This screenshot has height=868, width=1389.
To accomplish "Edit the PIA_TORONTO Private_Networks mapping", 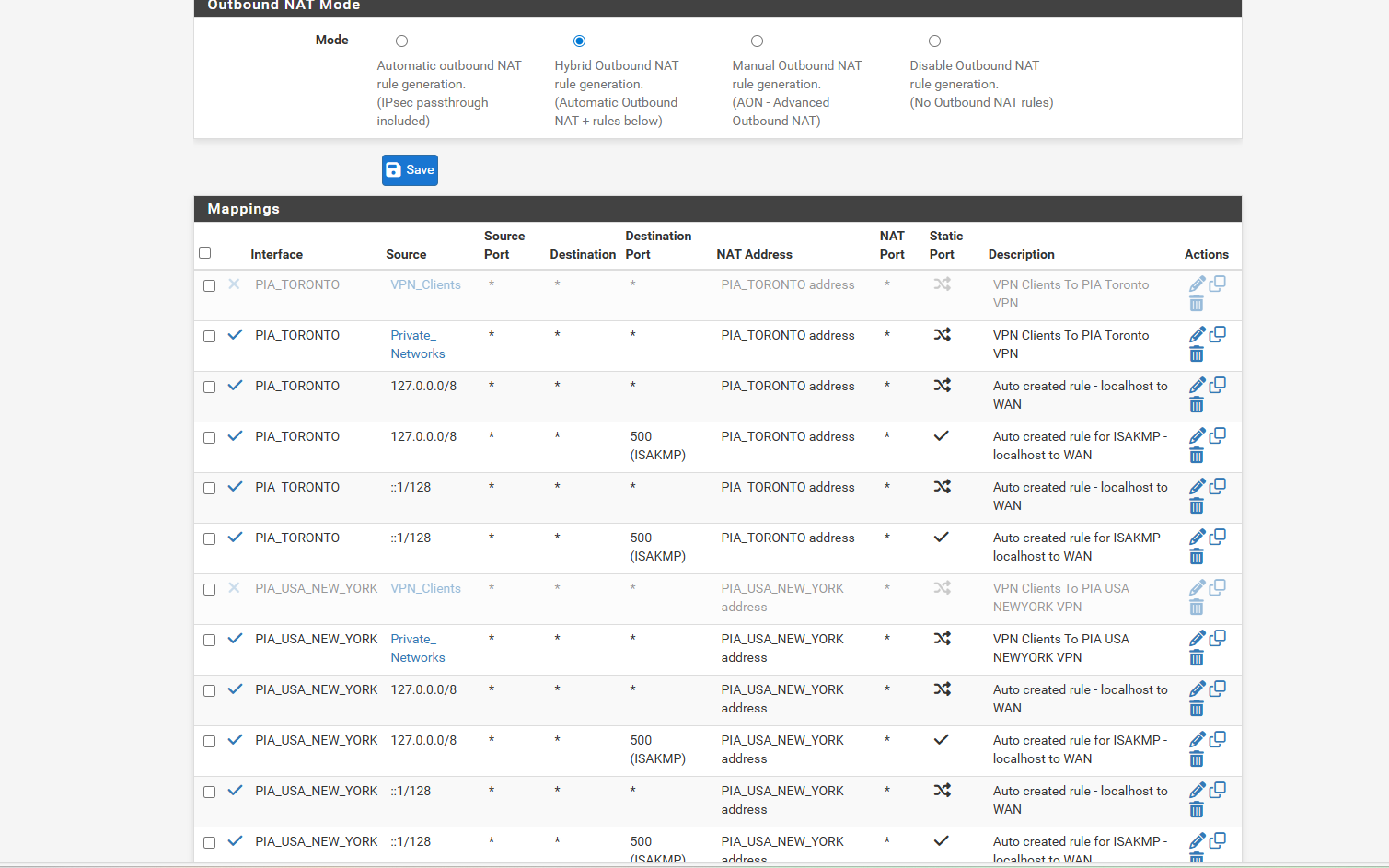I will [1197, 335].
